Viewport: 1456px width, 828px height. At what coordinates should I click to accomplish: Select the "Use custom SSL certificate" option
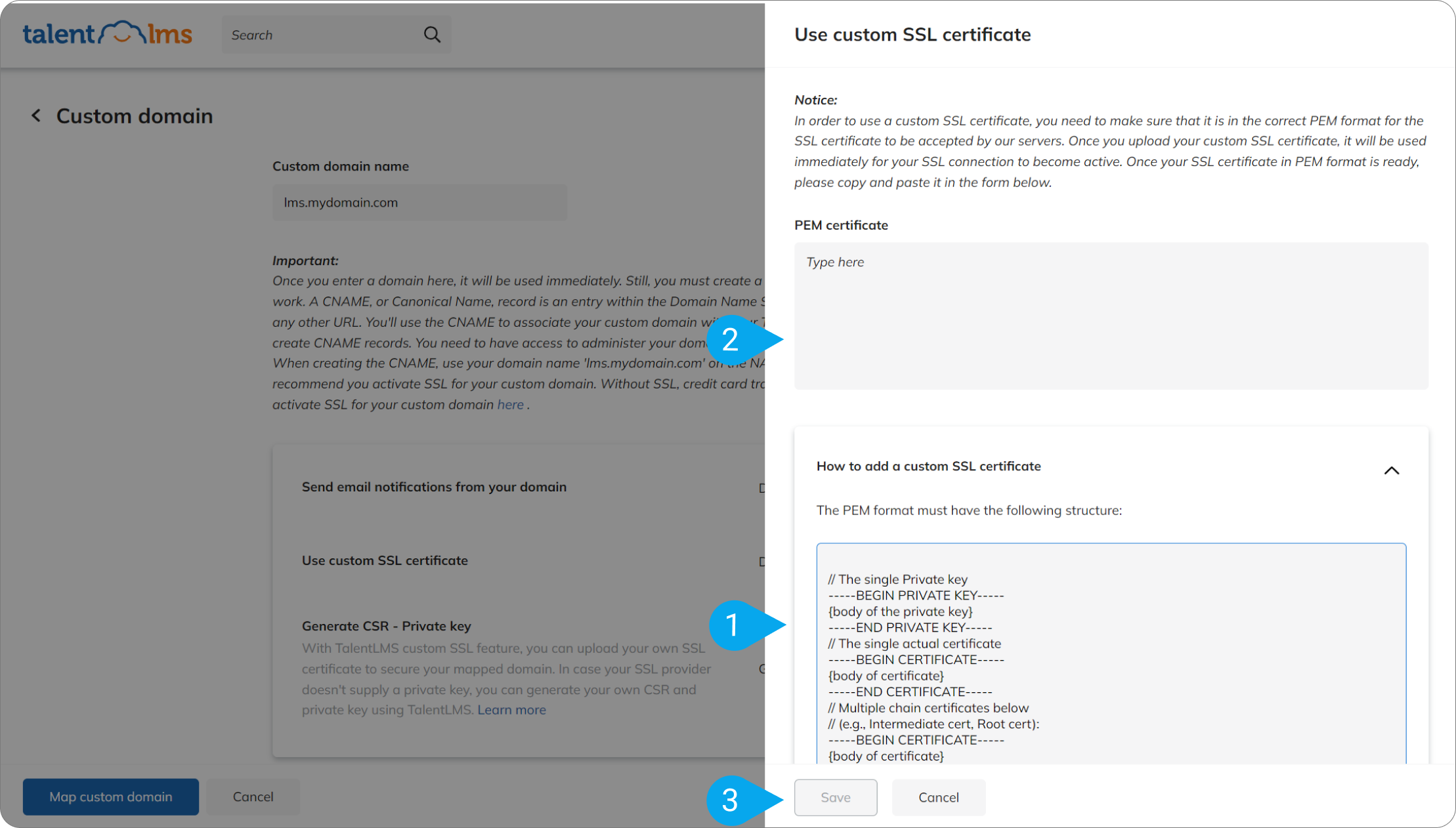[x=385, y=561]
